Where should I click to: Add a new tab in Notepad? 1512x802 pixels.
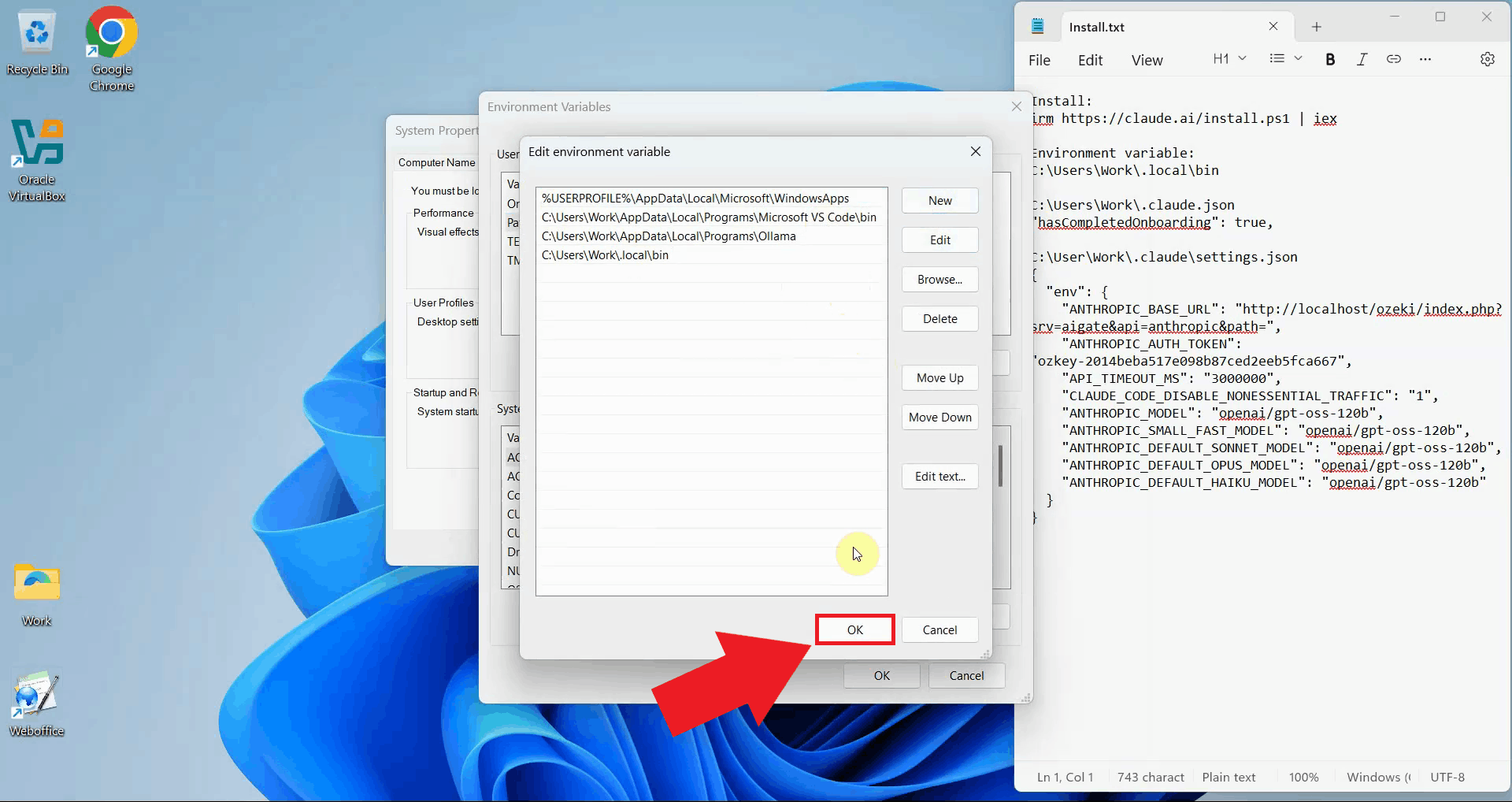(1316, 27)
